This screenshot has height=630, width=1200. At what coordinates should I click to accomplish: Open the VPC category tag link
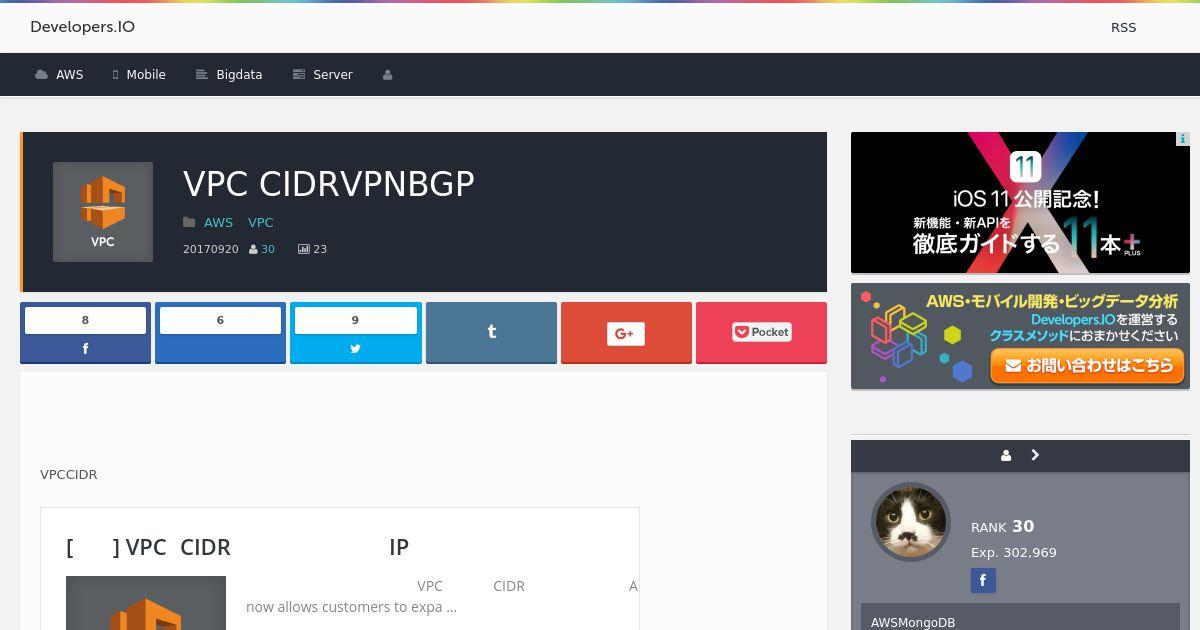[x=261, y=223]
